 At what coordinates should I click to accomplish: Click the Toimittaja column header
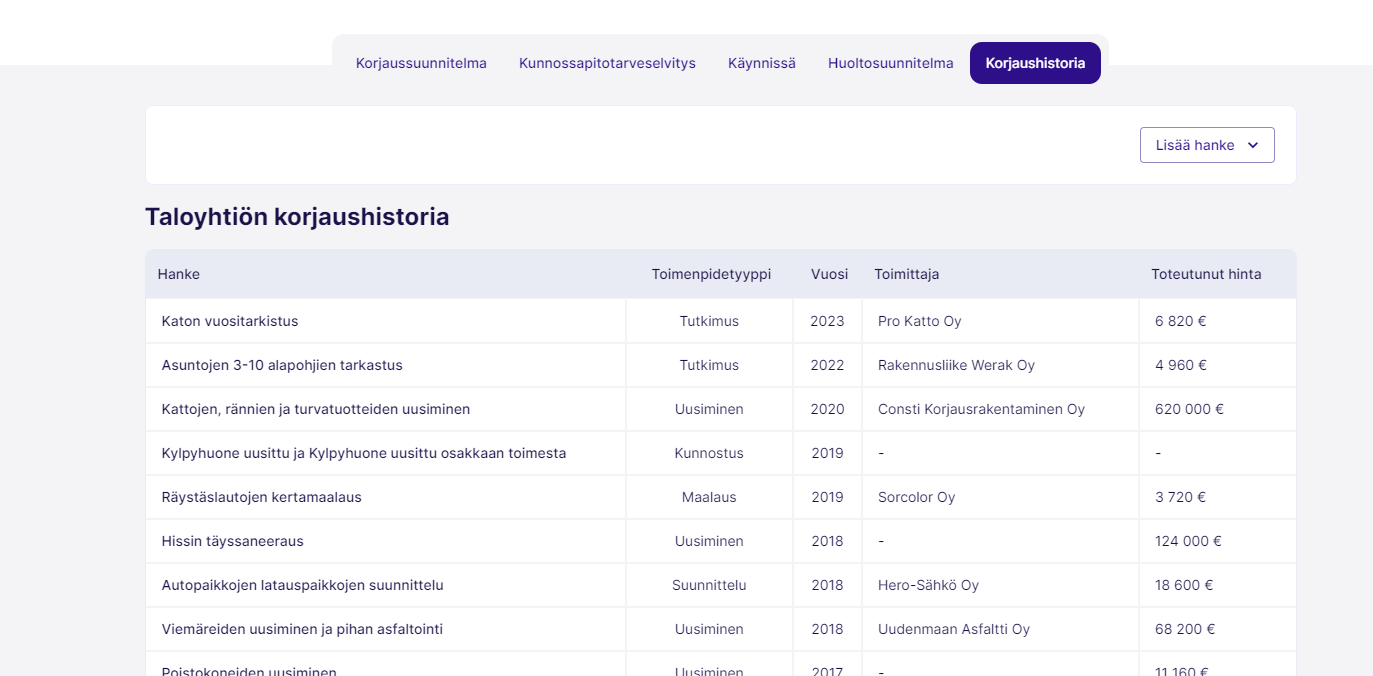click(x=906, y=274)
